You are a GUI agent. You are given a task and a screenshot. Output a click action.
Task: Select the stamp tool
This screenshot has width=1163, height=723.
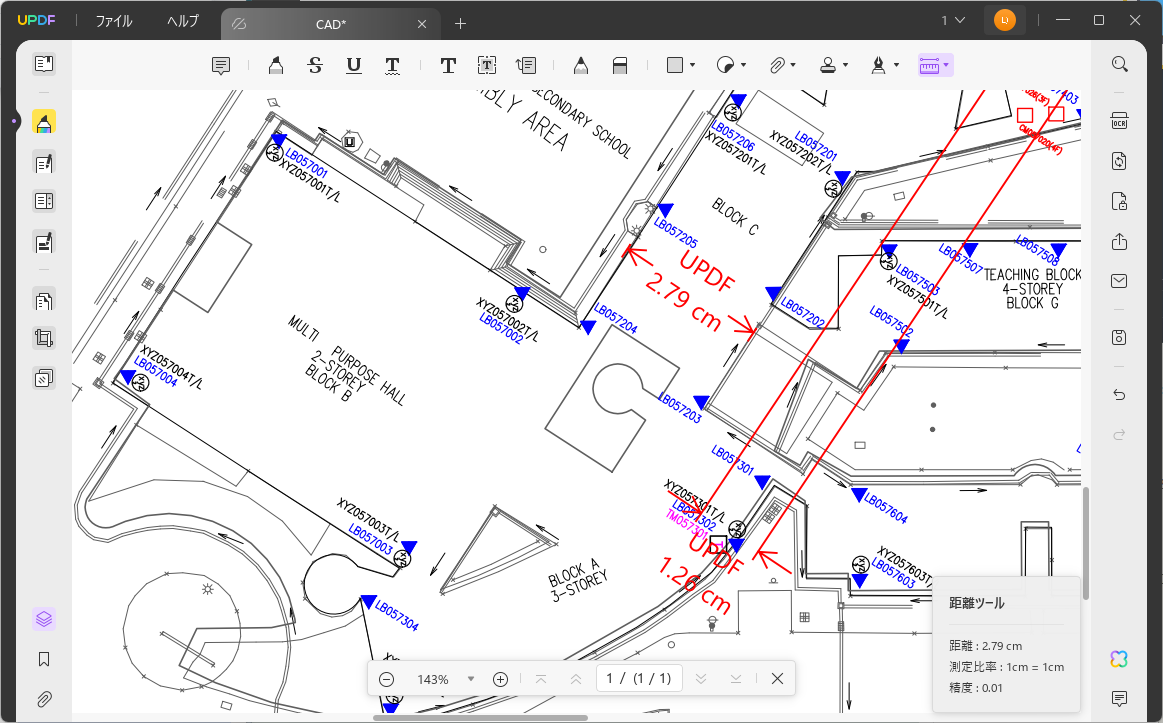(x=829, y=64)
